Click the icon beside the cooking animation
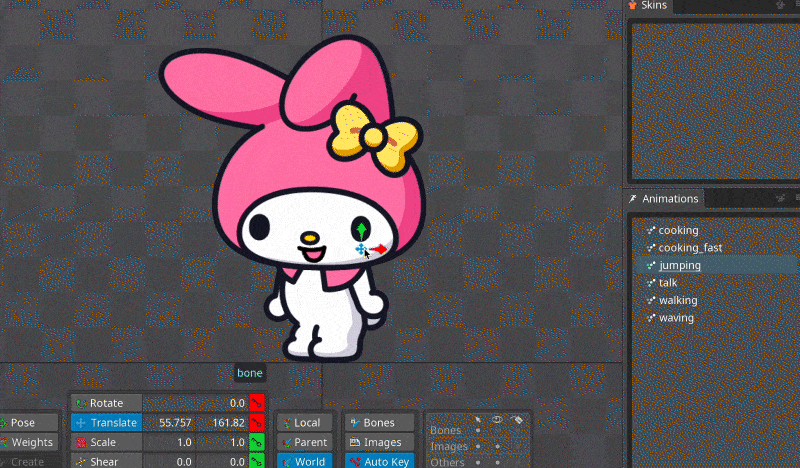Image resolution: width=800 pixels, height=468 pixels. [651, 230]
